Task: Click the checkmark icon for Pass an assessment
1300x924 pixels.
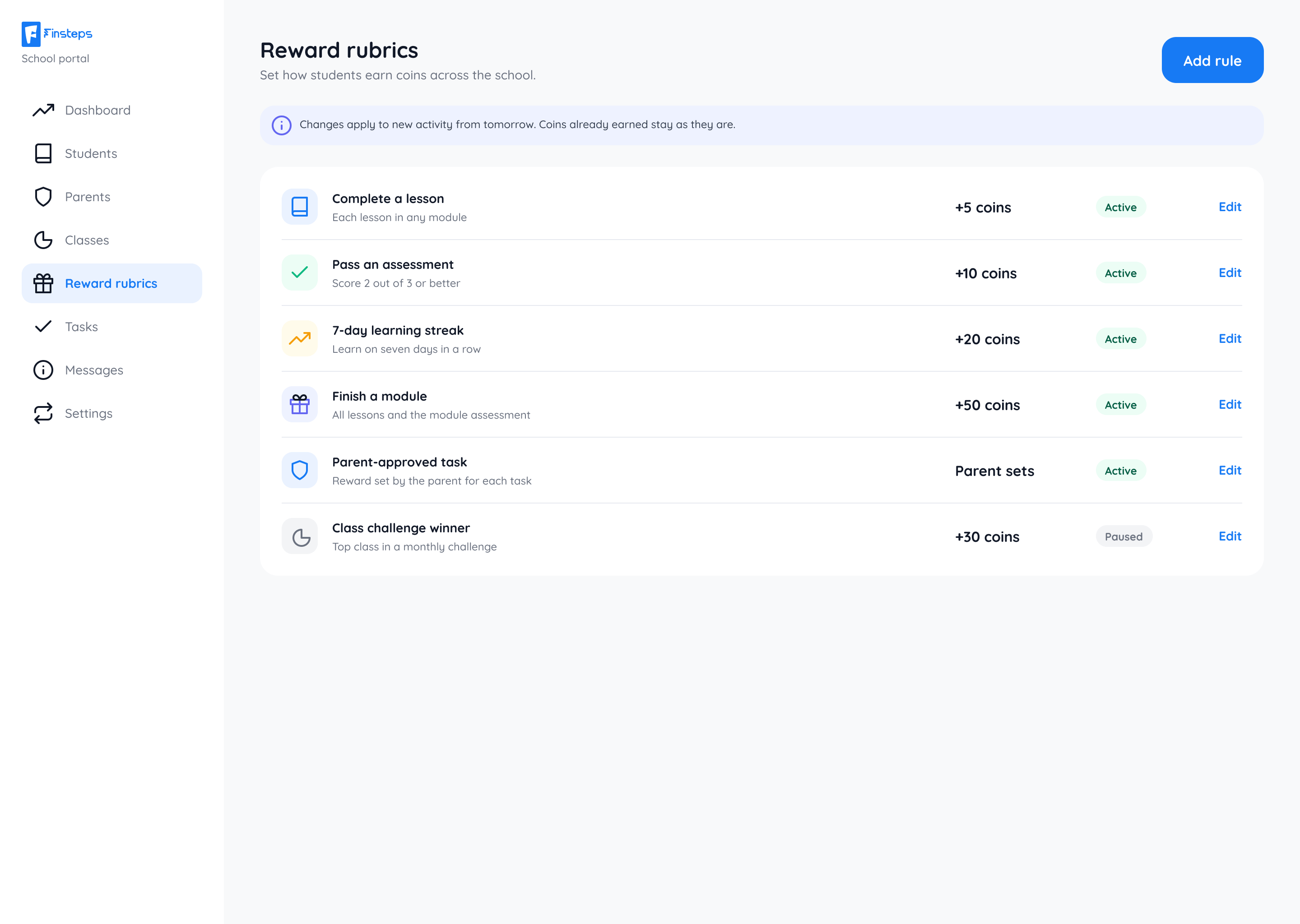Action: point(299,273)
